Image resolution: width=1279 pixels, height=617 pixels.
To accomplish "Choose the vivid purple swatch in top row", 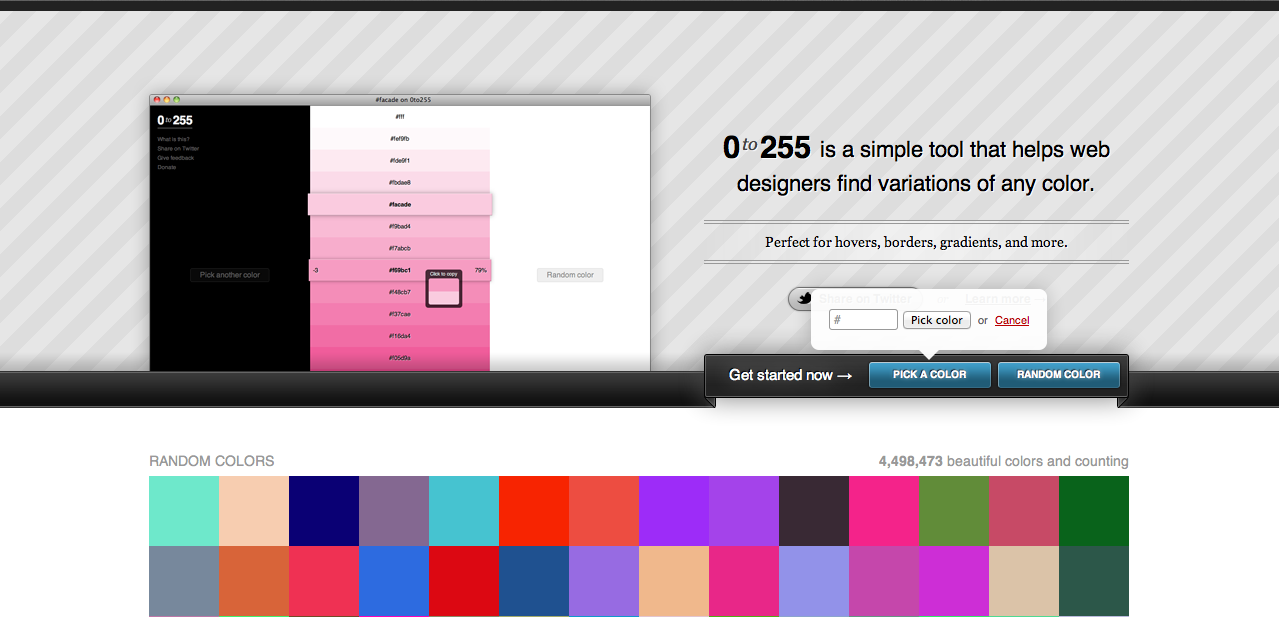I will (674, 510).
